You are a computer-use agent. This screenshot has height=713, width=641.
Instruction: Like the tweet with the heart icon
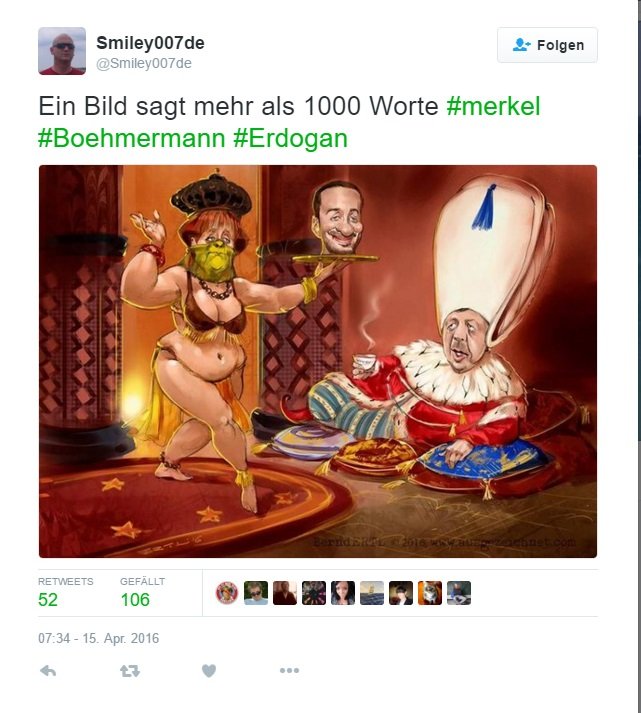[x=209, y=671]
